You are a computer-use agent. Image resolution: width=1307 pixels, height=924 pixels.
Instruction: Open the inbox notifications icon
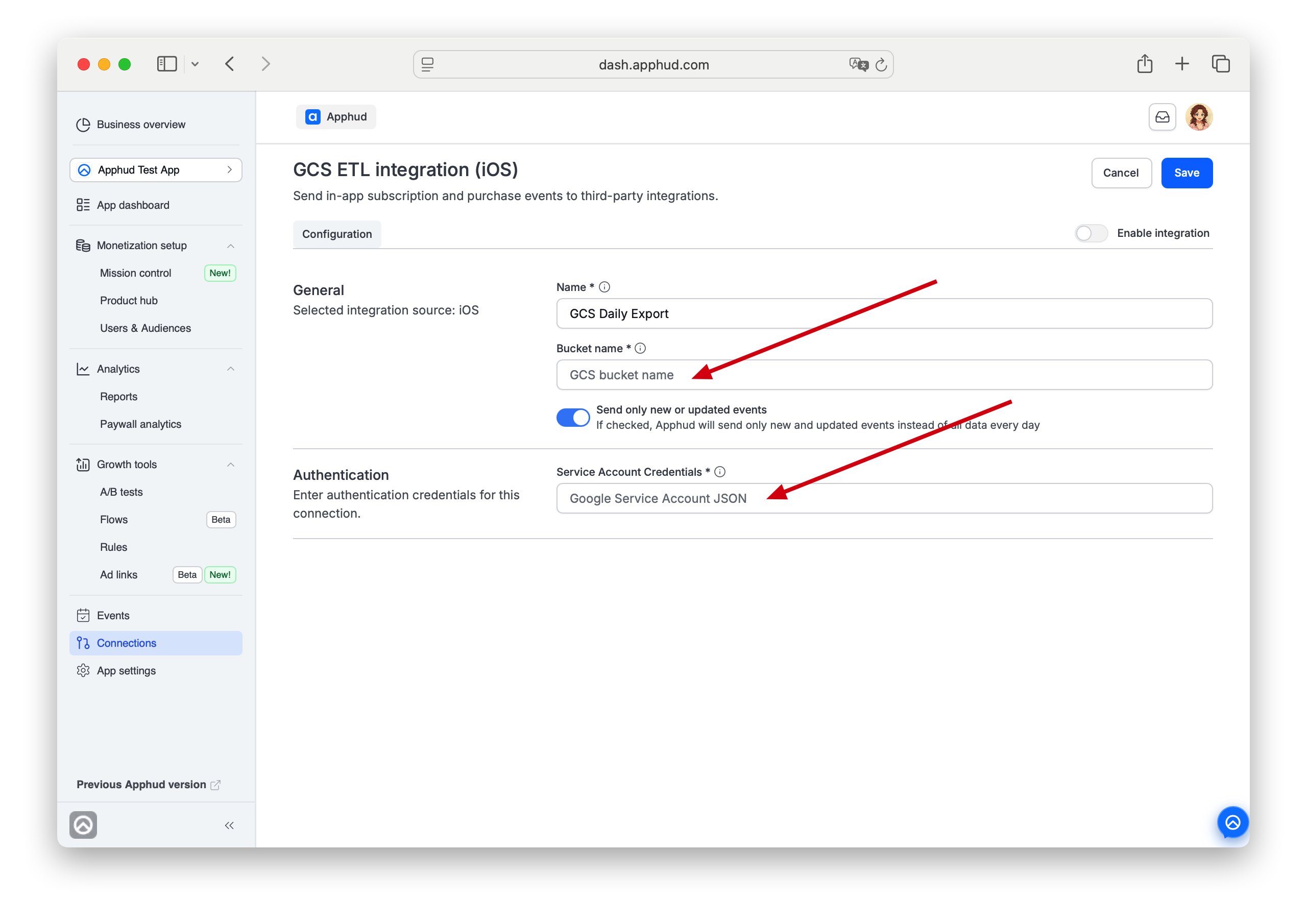[x=1162, y=117]
